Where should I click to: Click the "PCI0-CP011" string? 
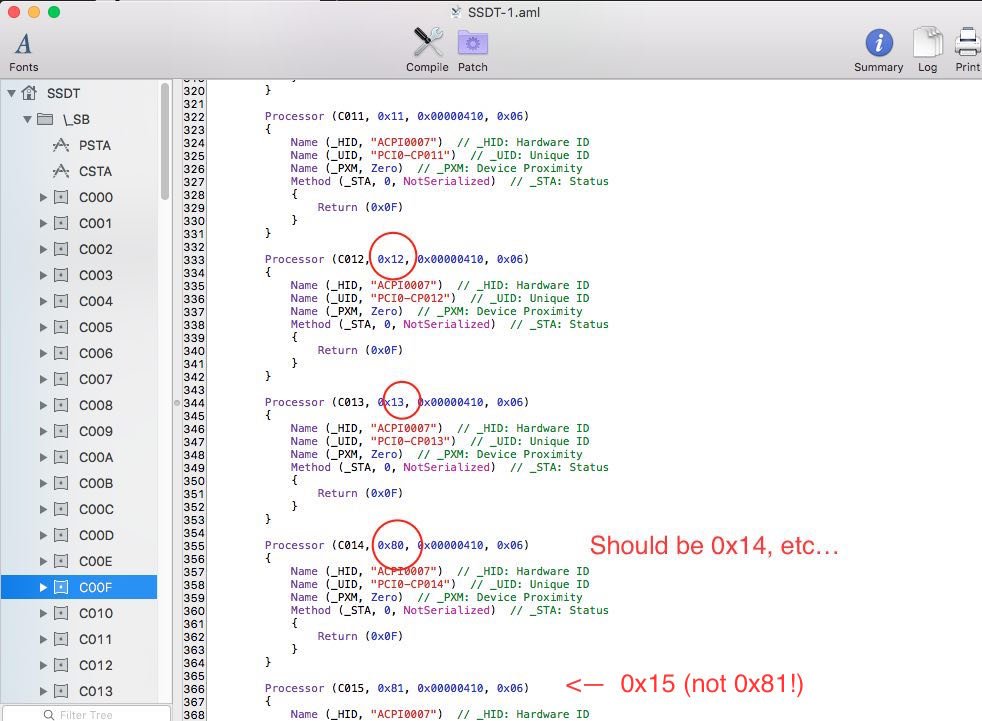(413, 155)
